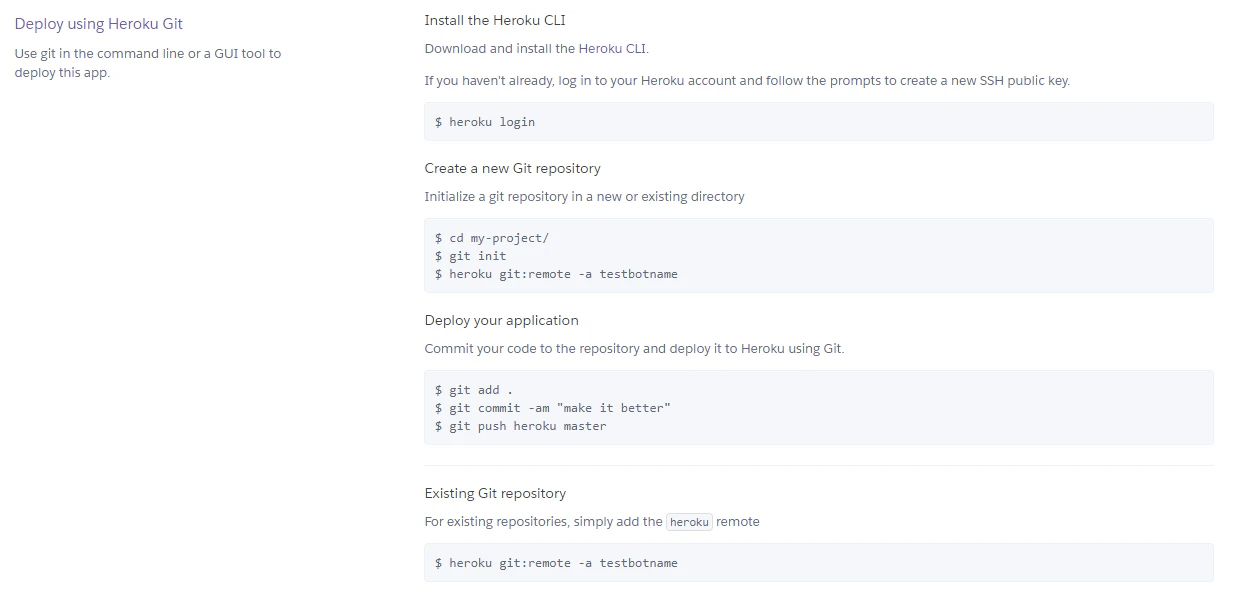
Task: Click the inline heroku code tag
Action: [690, 522]
